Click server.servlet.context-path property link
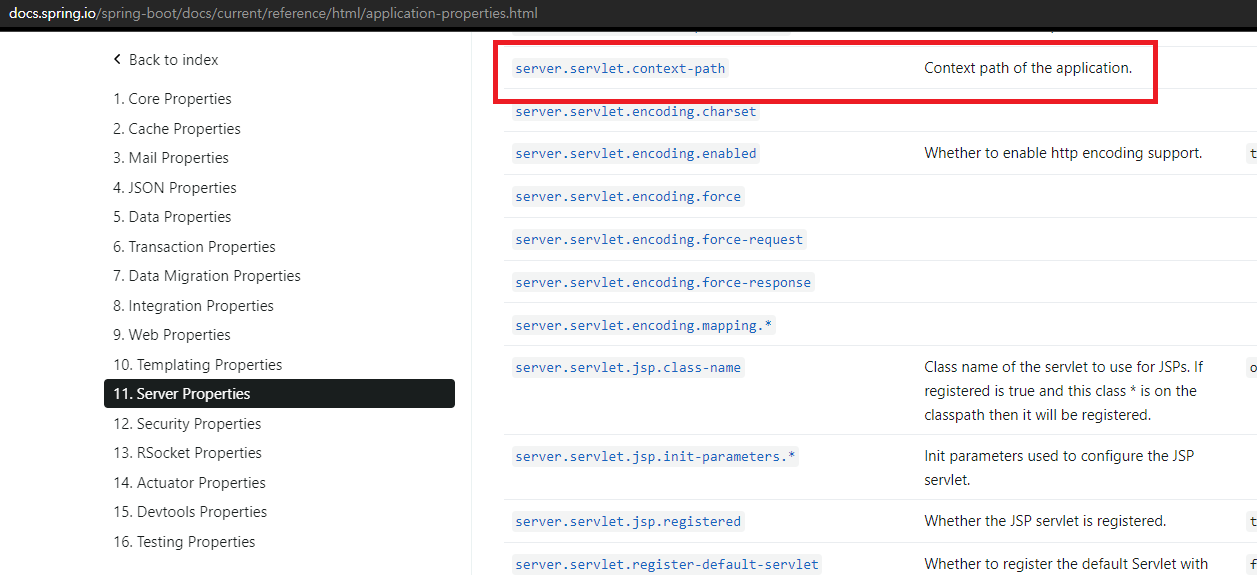 click(x=619, y=69)
